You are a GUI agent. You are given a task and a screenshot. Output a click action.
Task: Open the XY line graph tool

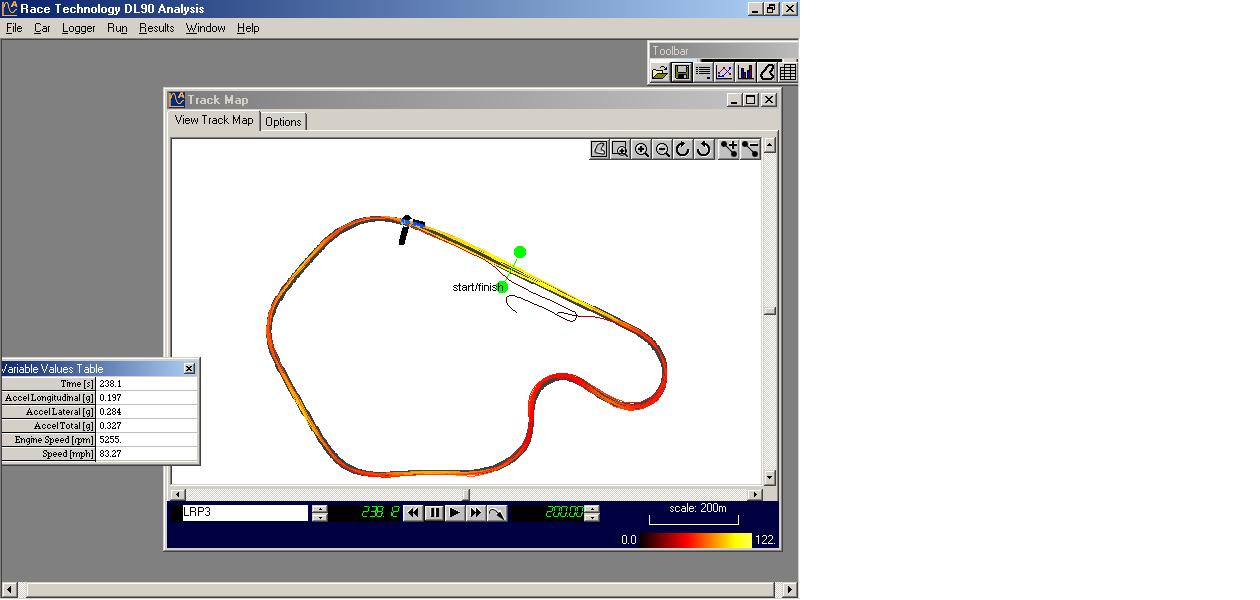[x=724, y=72]
